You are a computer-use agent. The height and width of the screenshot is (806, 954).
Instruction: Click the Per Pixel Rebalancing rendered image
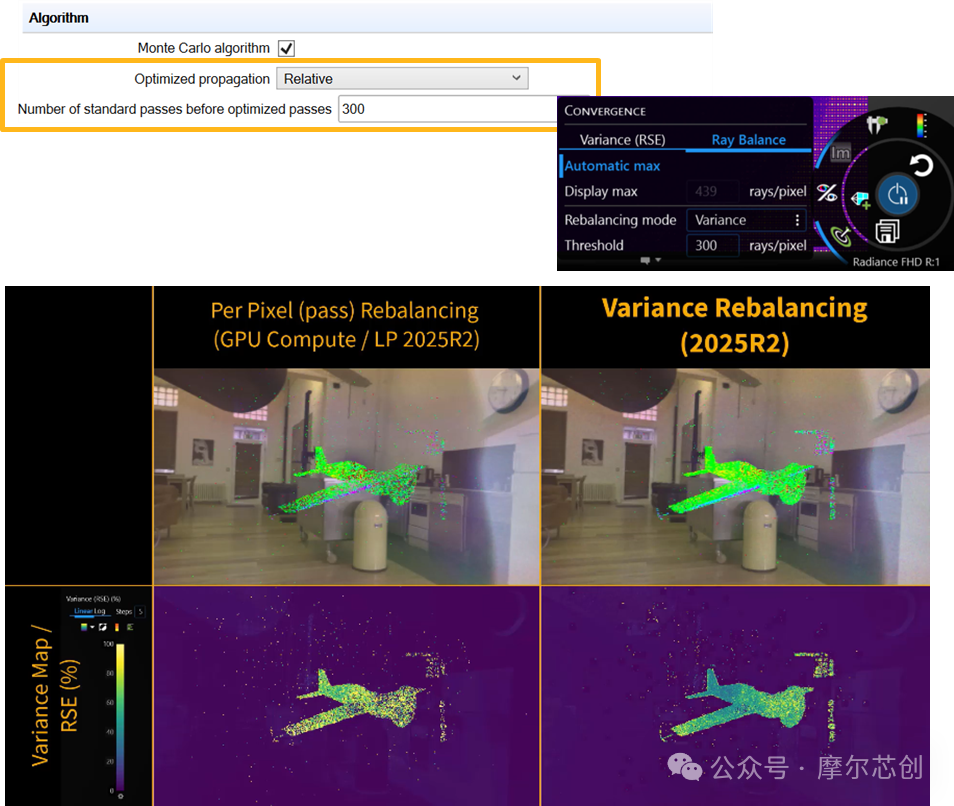tap(346, 476)
